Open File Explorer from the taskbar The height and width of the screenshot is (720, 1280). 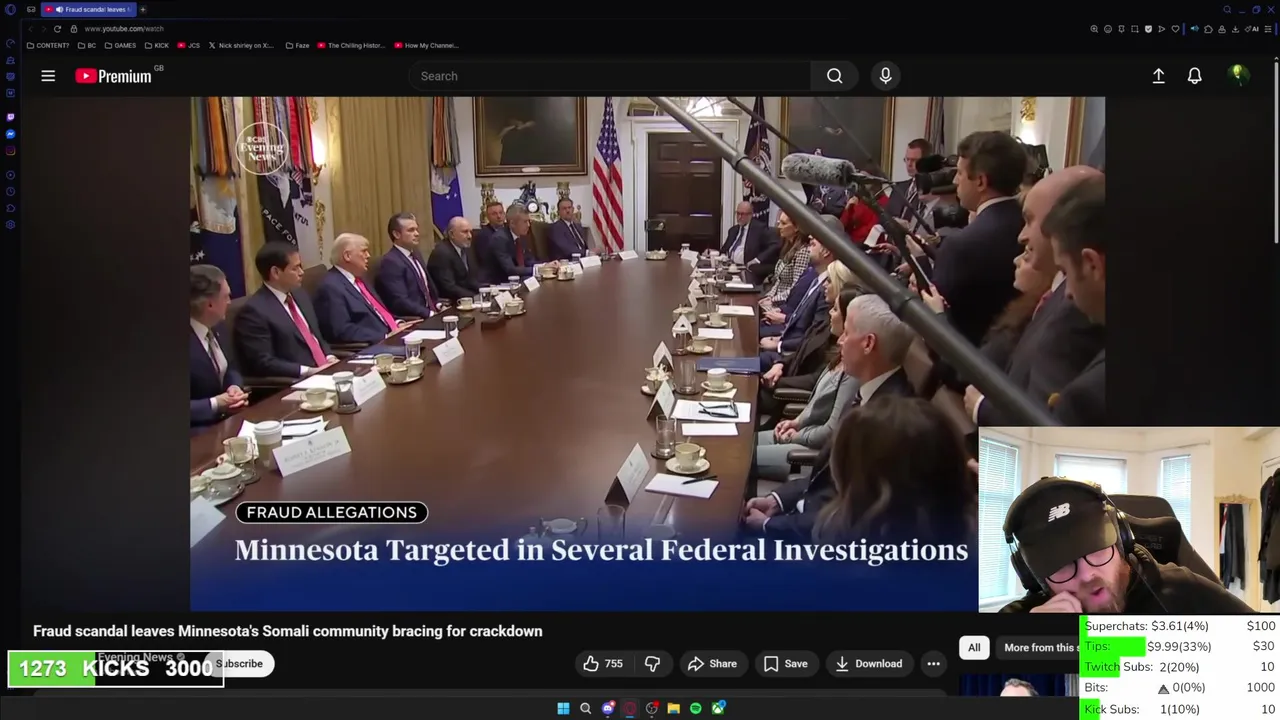[x=674, y=708]
